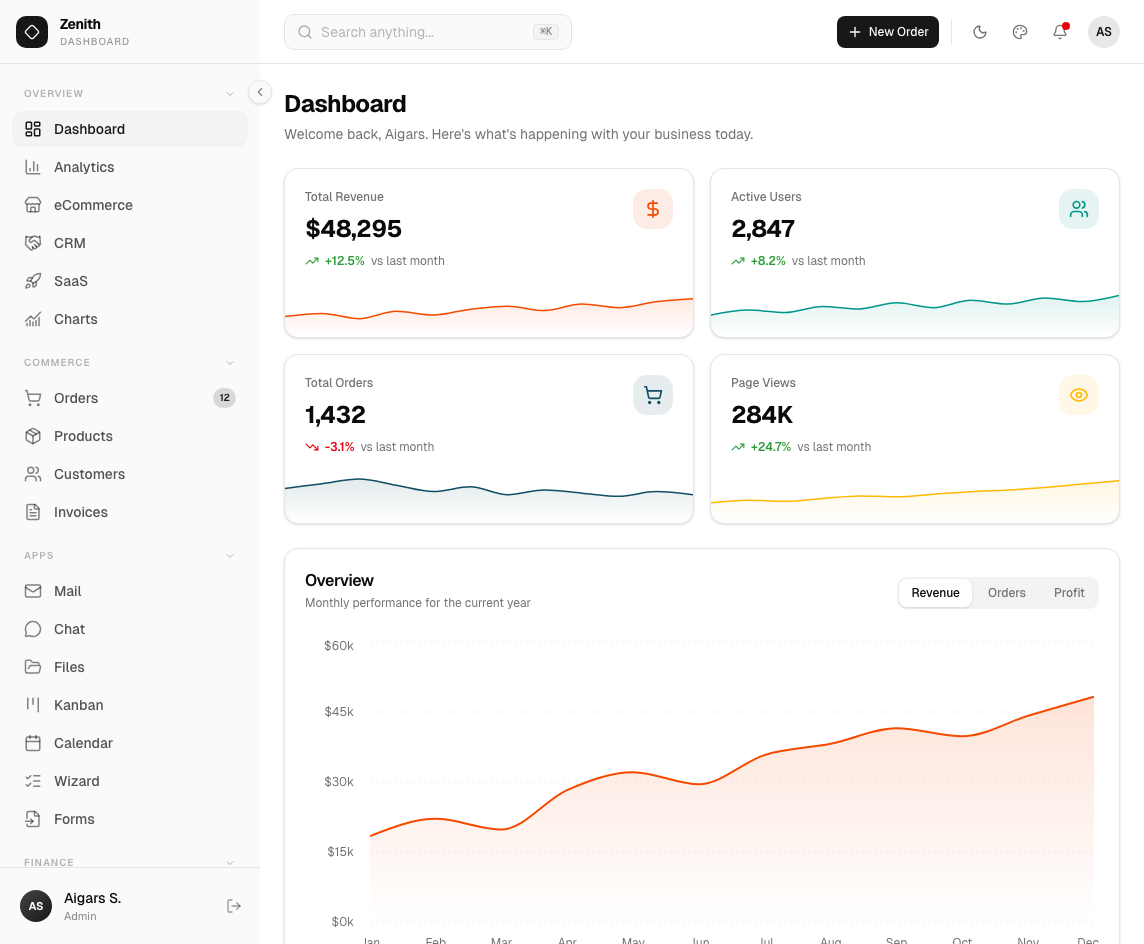Open the theme palette customizer

pos(1020,32)
